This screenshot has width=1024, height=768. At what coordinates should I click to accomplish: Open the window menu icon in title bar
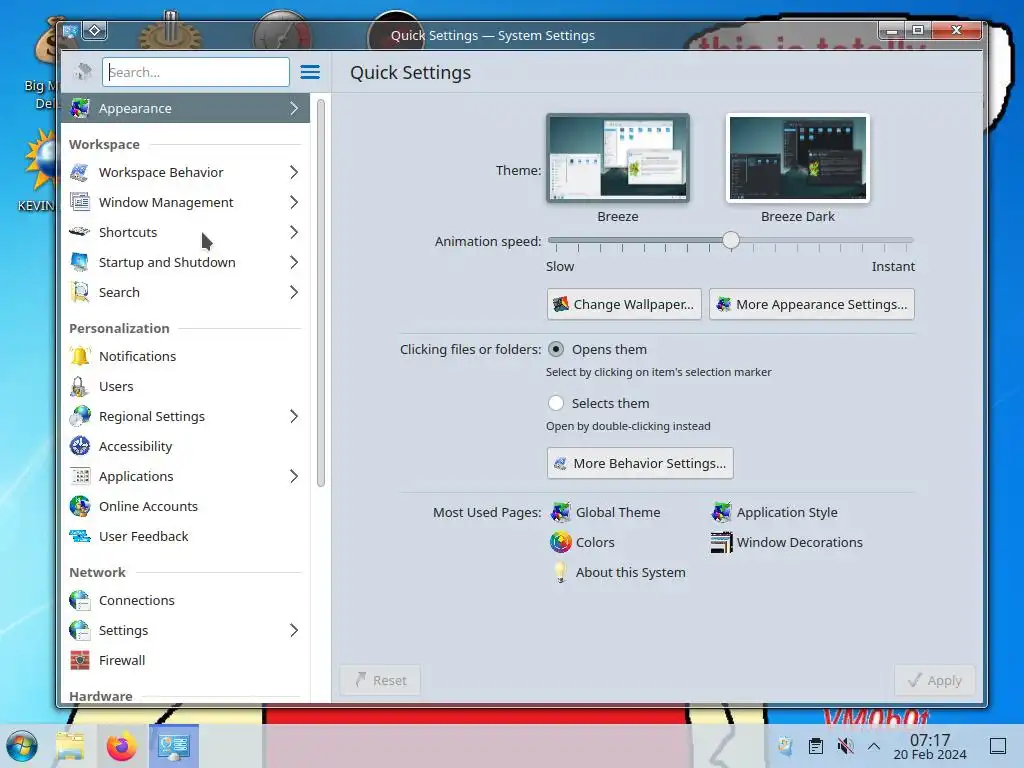coord(71,31)
